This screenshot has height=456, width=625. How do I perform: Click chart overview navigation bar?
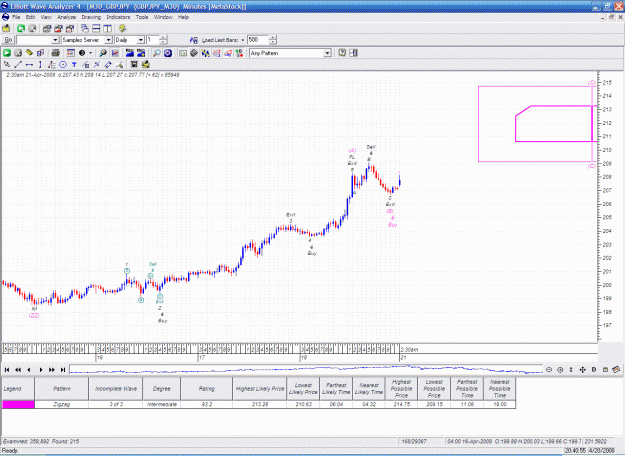pyautogui.click(x=306, y=370)
